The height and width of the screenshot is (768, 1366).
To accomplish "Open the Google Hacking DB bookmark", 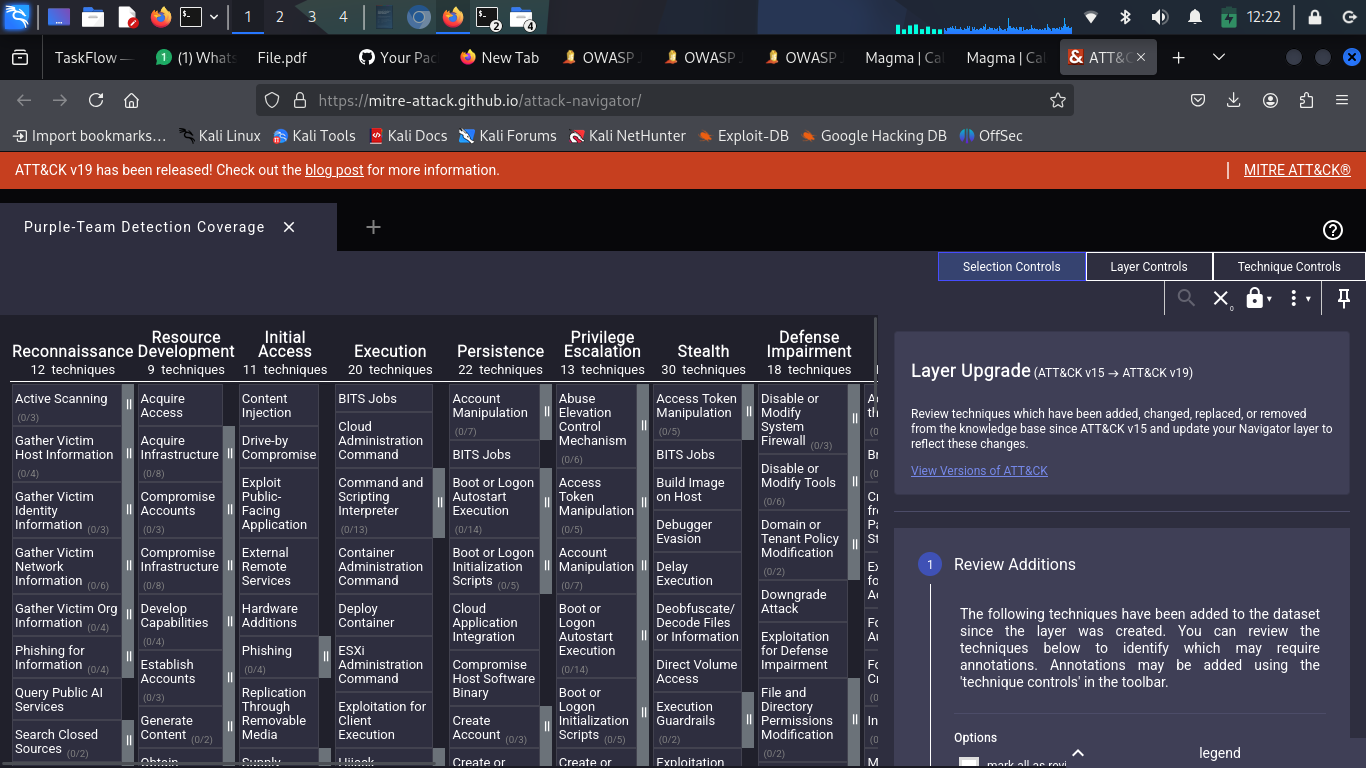I will pos(873,136).
